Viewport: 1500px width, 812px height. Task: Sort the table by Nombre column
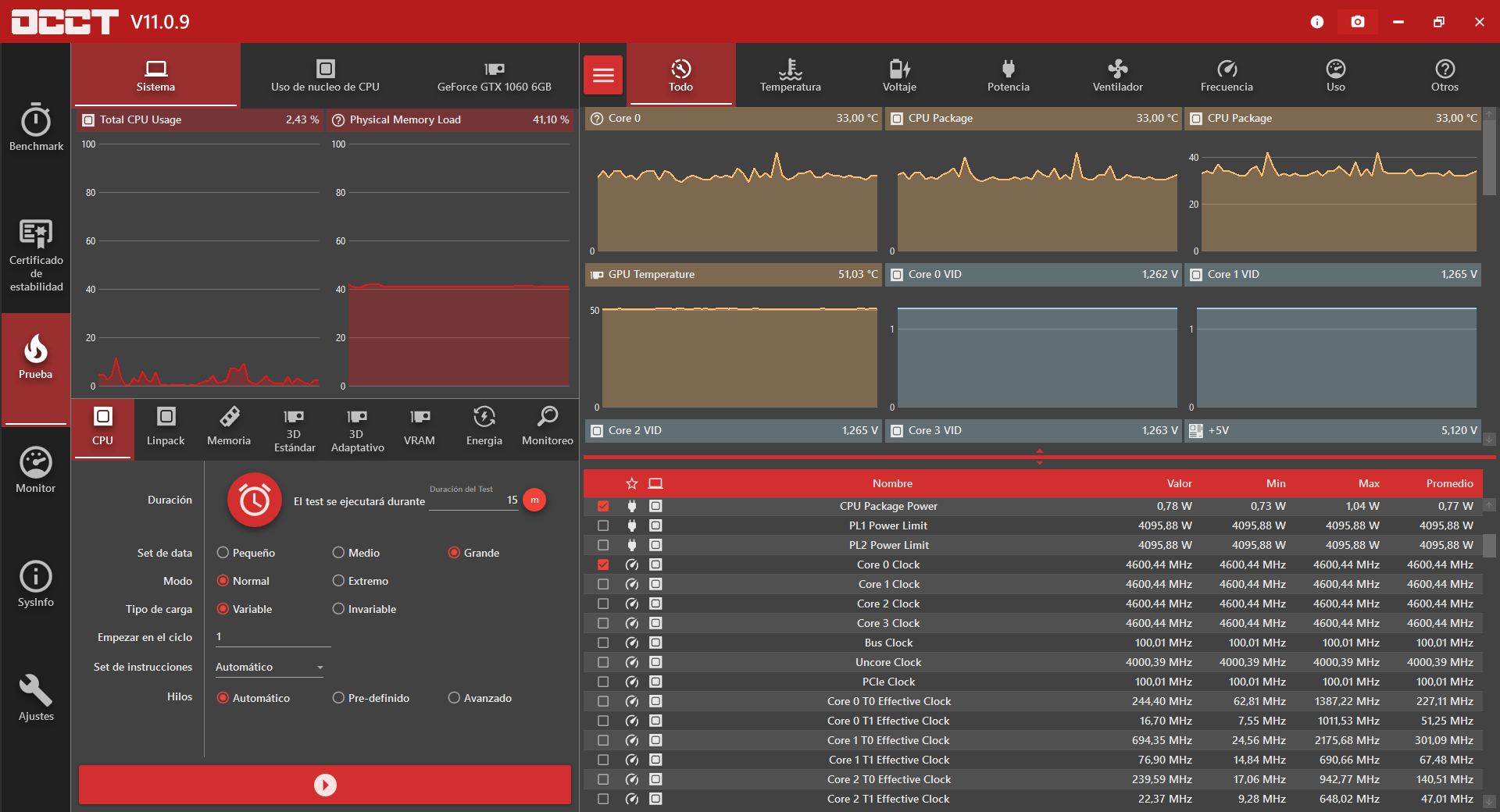pyautogui.click(x=892, y=484)
